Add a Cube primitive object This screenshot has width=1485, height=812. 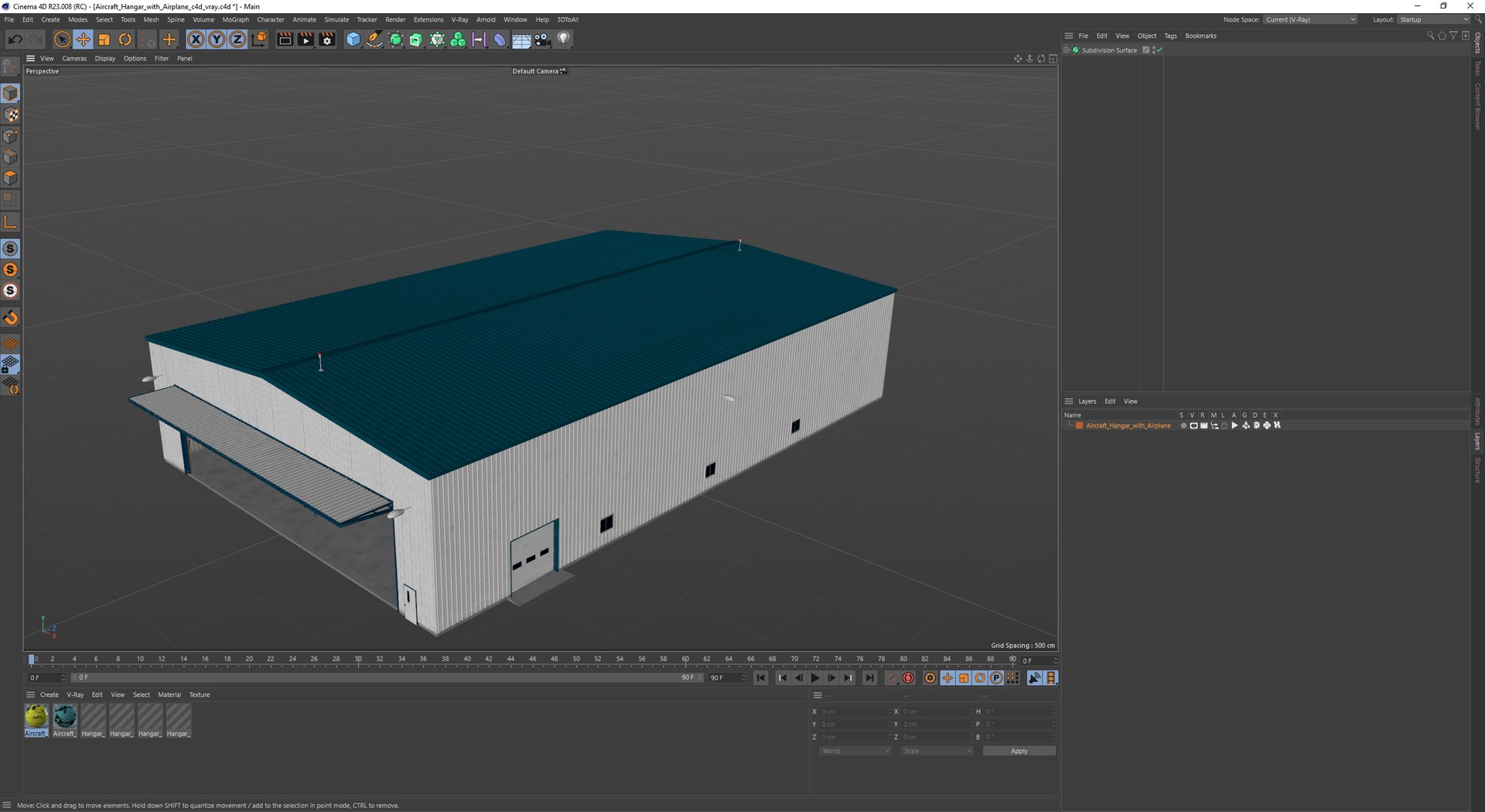(353, 39)
